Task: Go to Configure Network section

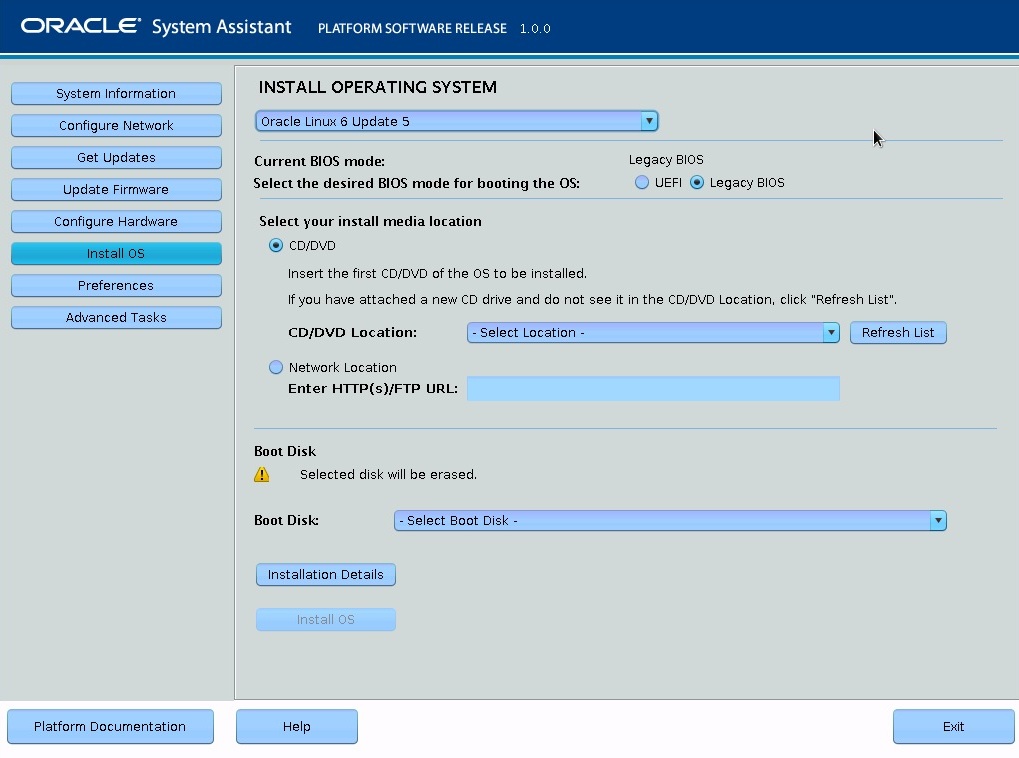Action: coord(116,126)
